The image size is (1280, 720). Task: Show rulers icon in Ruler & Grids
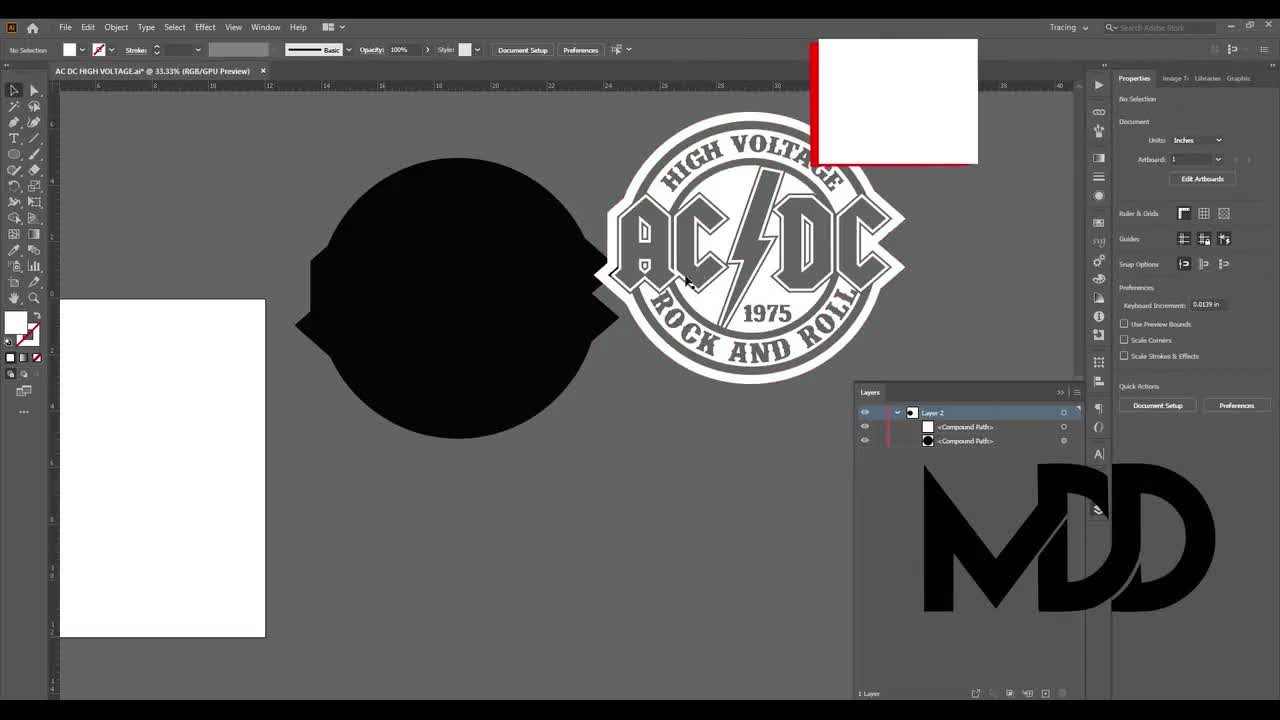point(1184,213)
